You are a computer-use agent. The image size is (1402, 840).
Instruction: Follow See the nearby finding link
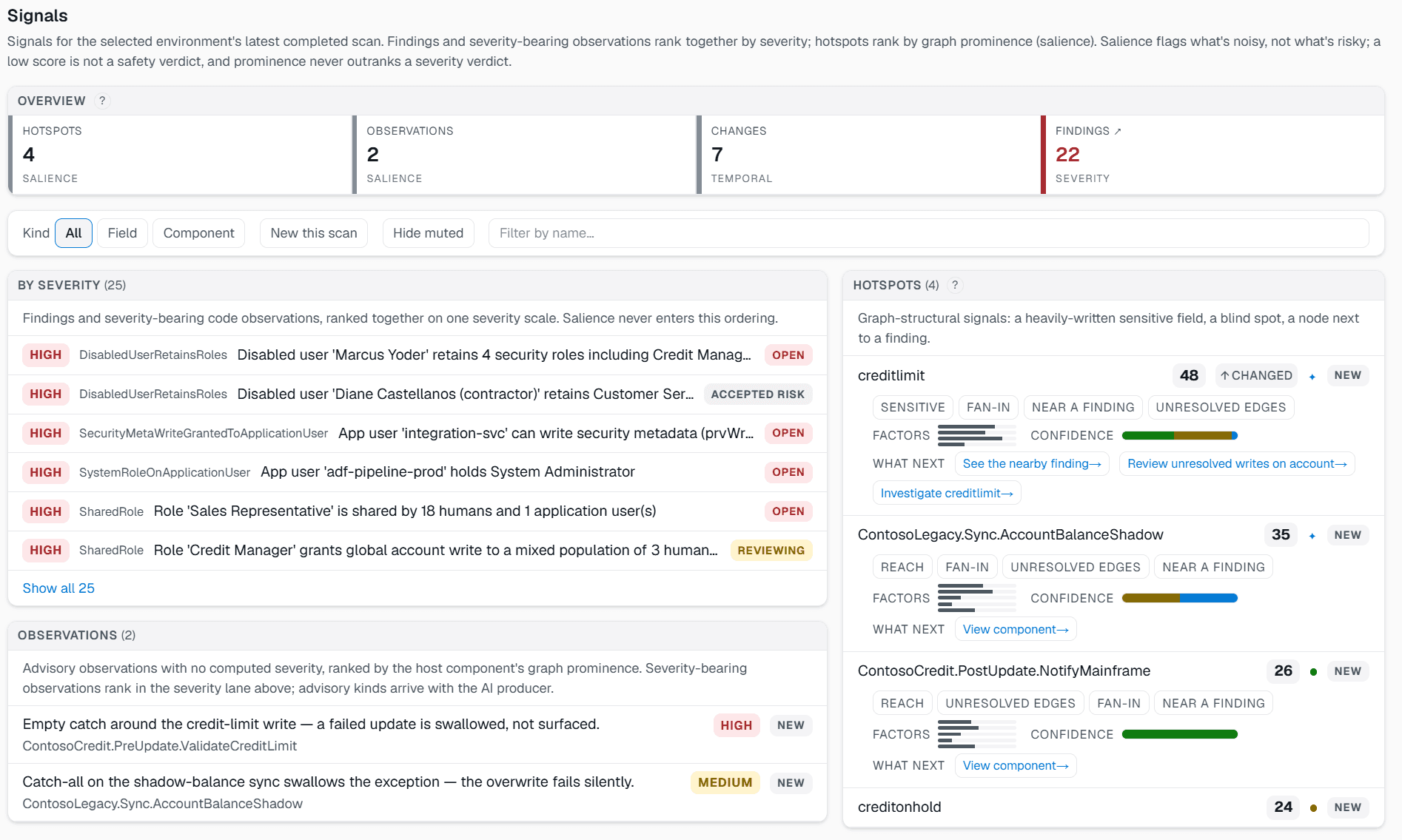pyautogui.click(x=1032, y=464)
